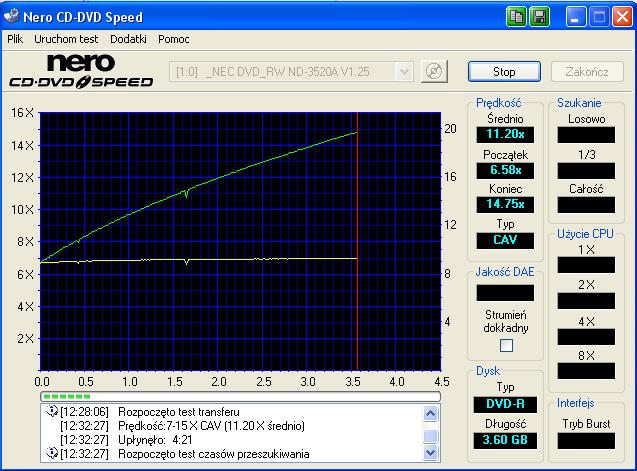Click the Stop button
The image size is (637, 471).
[x=504, y=72]
